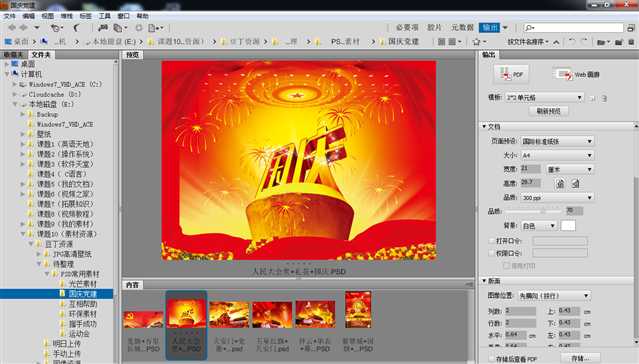The width and height of the screenshot is (639, 364).
Task: Switch to the 胶片 workspace
Action: (434, 28)
